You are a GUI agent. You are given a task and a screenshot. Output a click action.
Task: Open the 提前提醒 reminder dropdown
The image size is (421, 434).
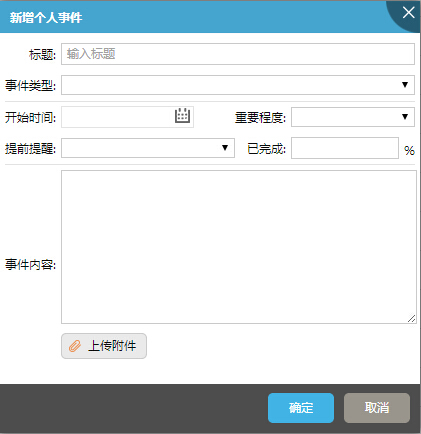pos(148,148)
